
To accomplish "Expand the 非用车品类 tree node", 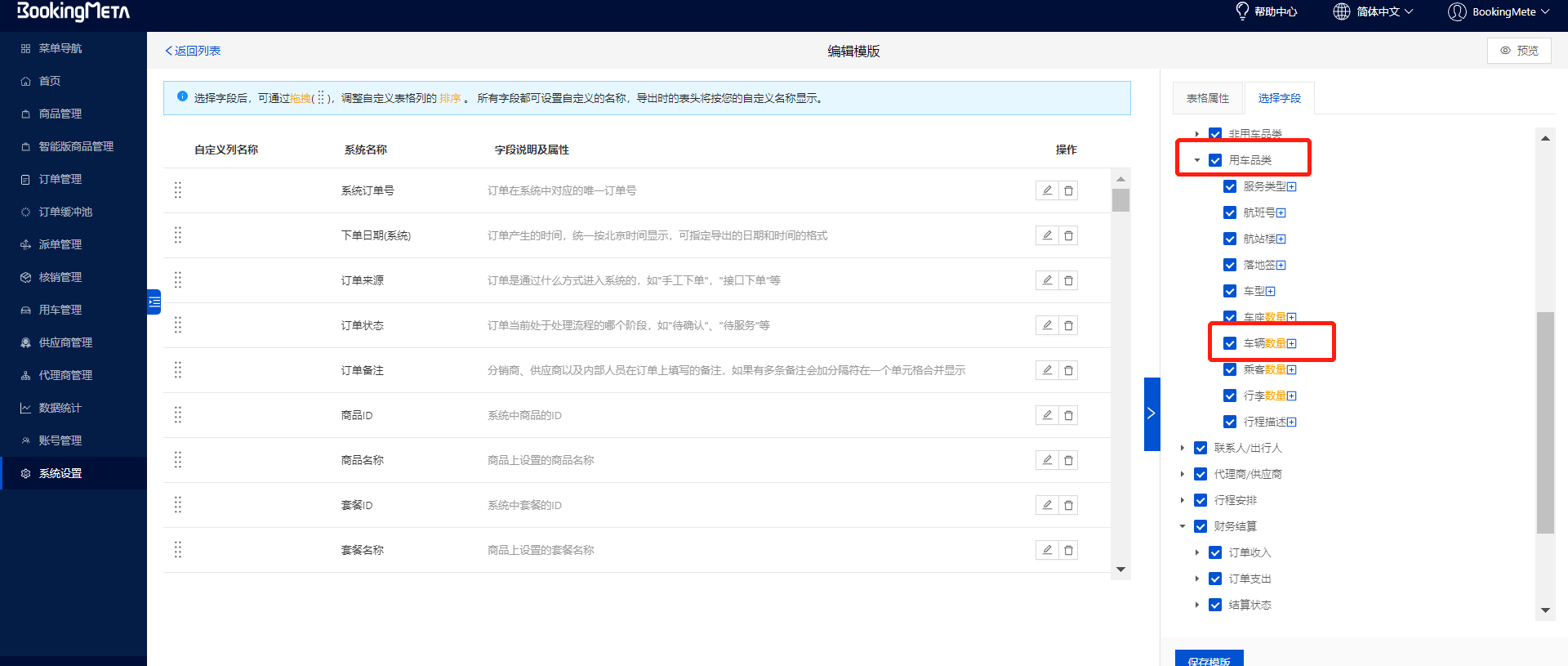I will coord(1197,134).
